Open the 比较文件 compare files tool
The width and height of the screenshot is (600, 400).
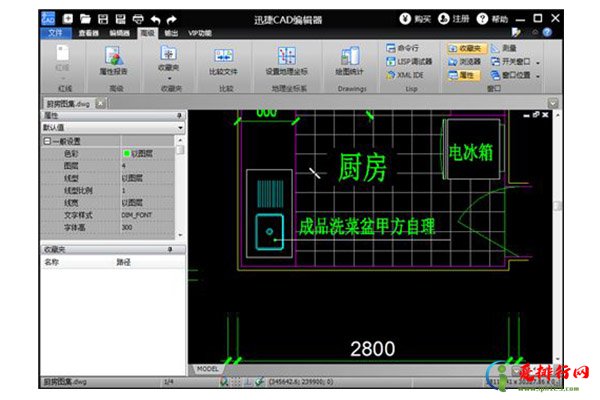point(223,60)
